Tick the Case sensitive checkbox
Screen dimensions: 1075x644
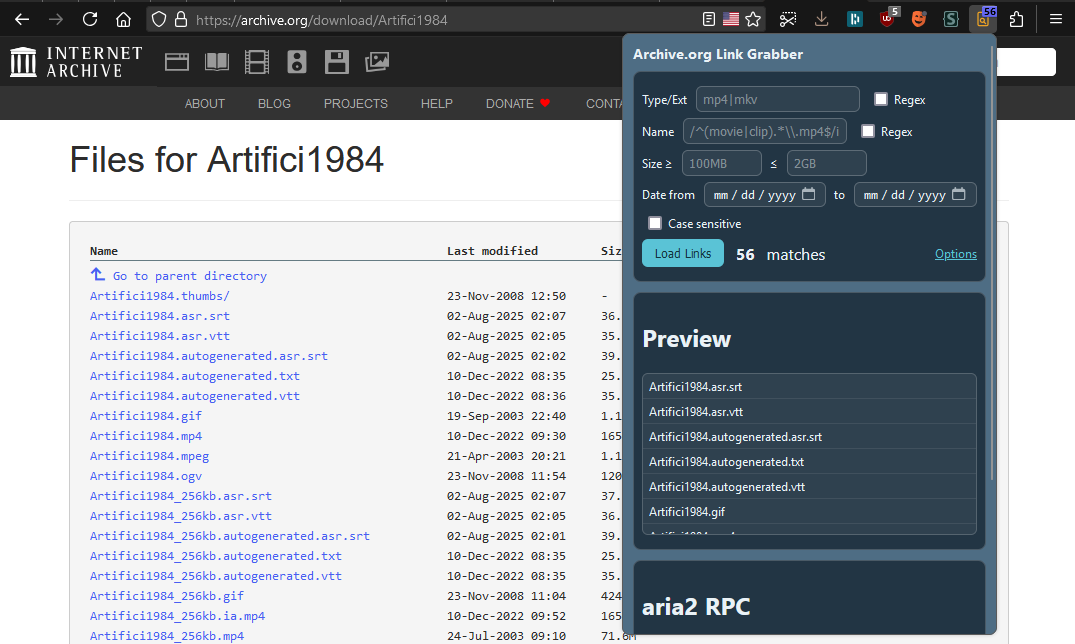pyautogui.click(x=655, y=223)
